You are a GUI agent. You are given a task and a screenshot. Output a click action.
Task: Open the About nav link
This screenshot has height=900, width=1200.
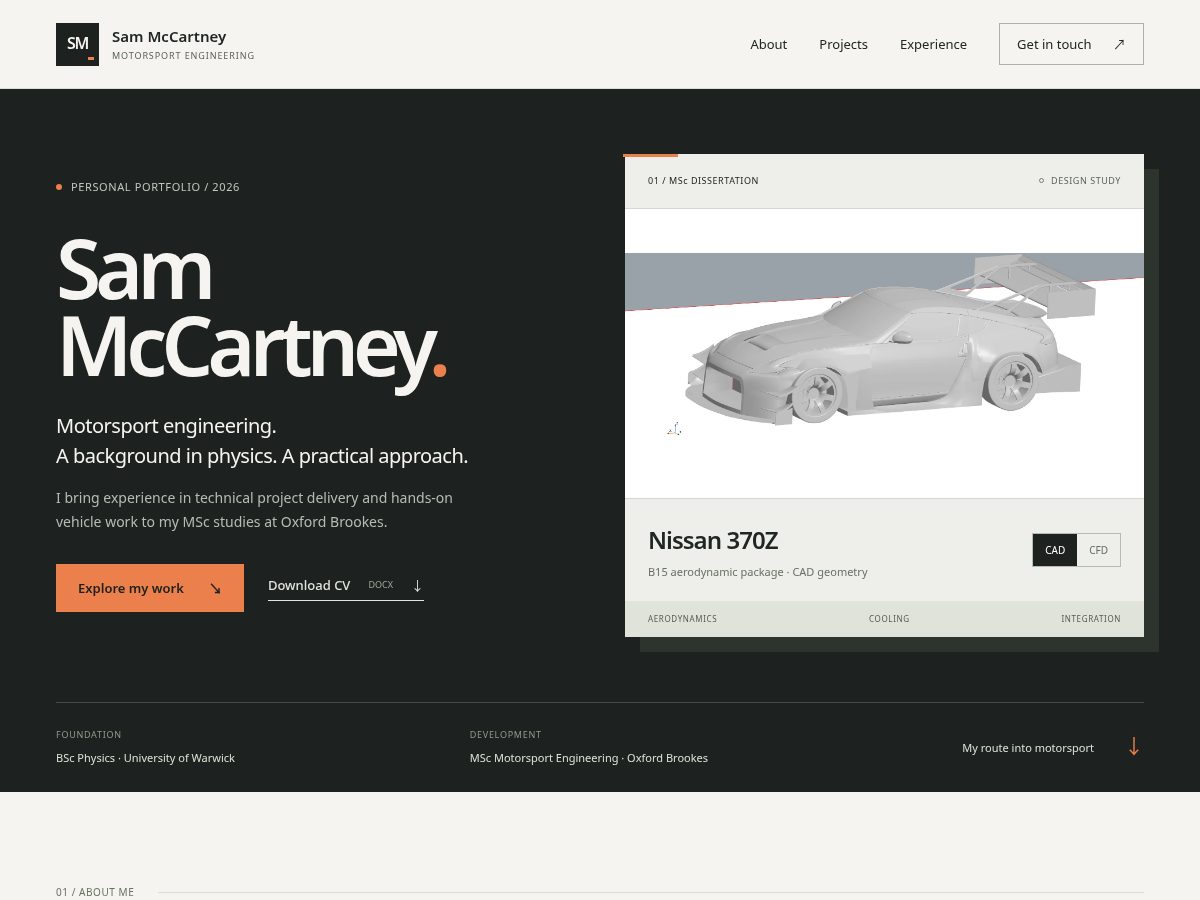[768, 44]
